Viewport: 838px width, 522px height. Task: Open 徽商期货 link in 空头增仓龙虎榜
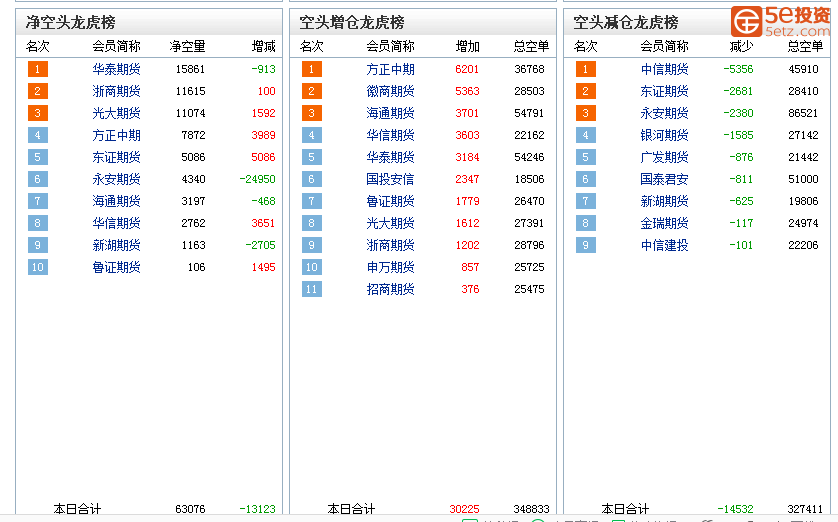tap(390, 91)
